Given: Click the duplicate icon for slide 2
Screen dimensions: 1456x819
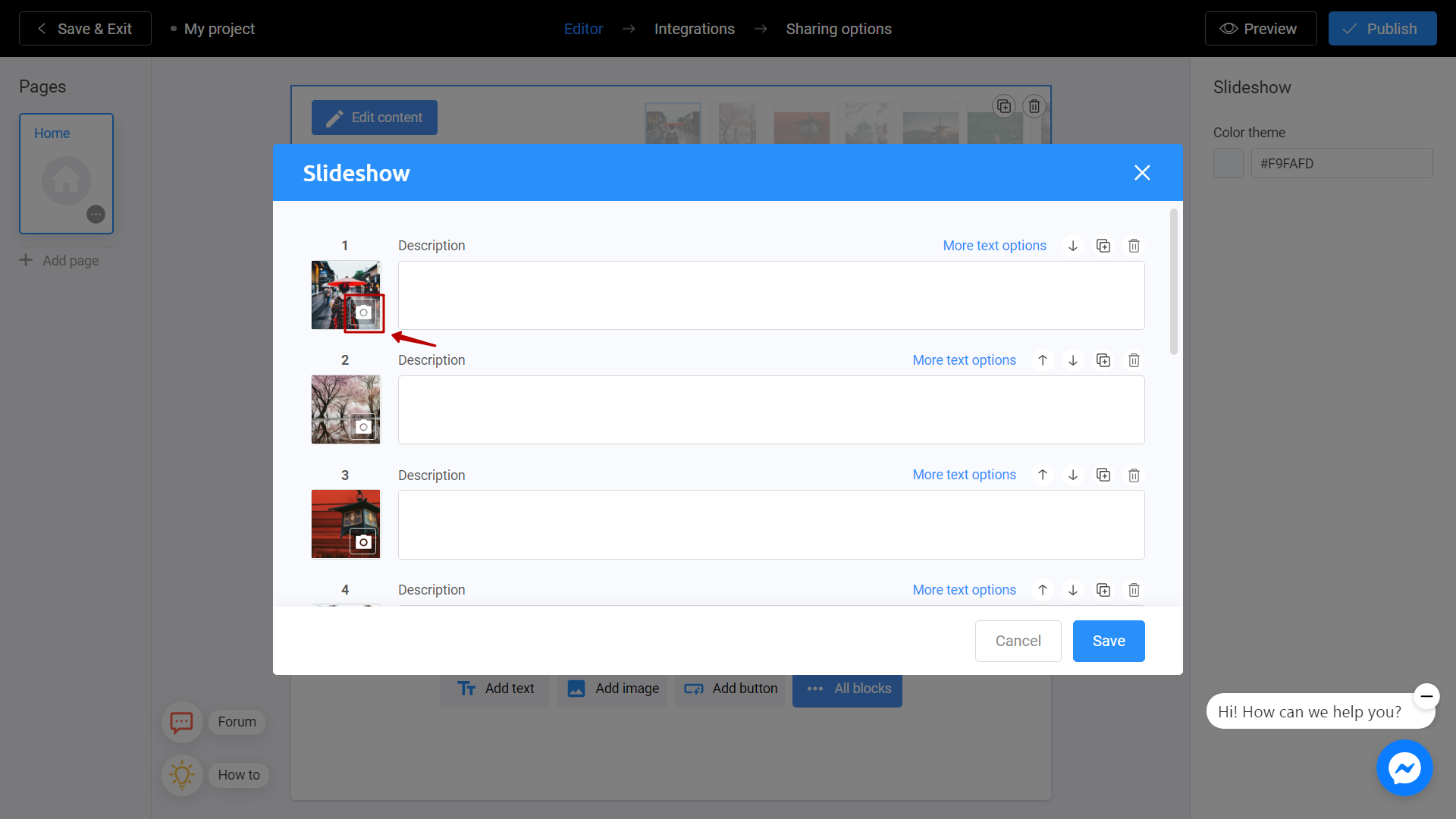Looking at the screenshot, I should point(1103,360).
